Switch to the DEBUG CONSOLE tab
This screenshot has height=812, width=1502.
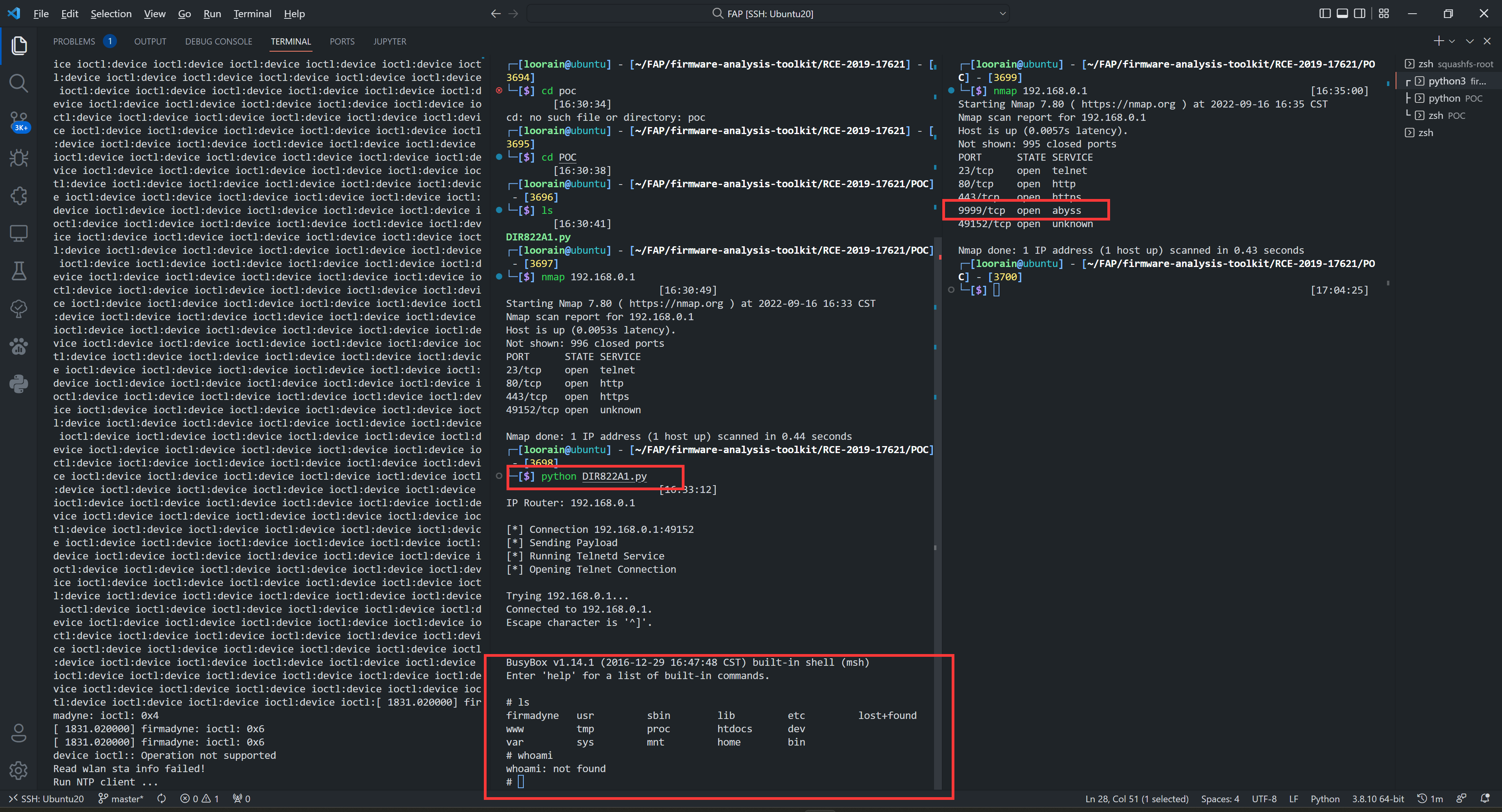[x=219, y=41]
